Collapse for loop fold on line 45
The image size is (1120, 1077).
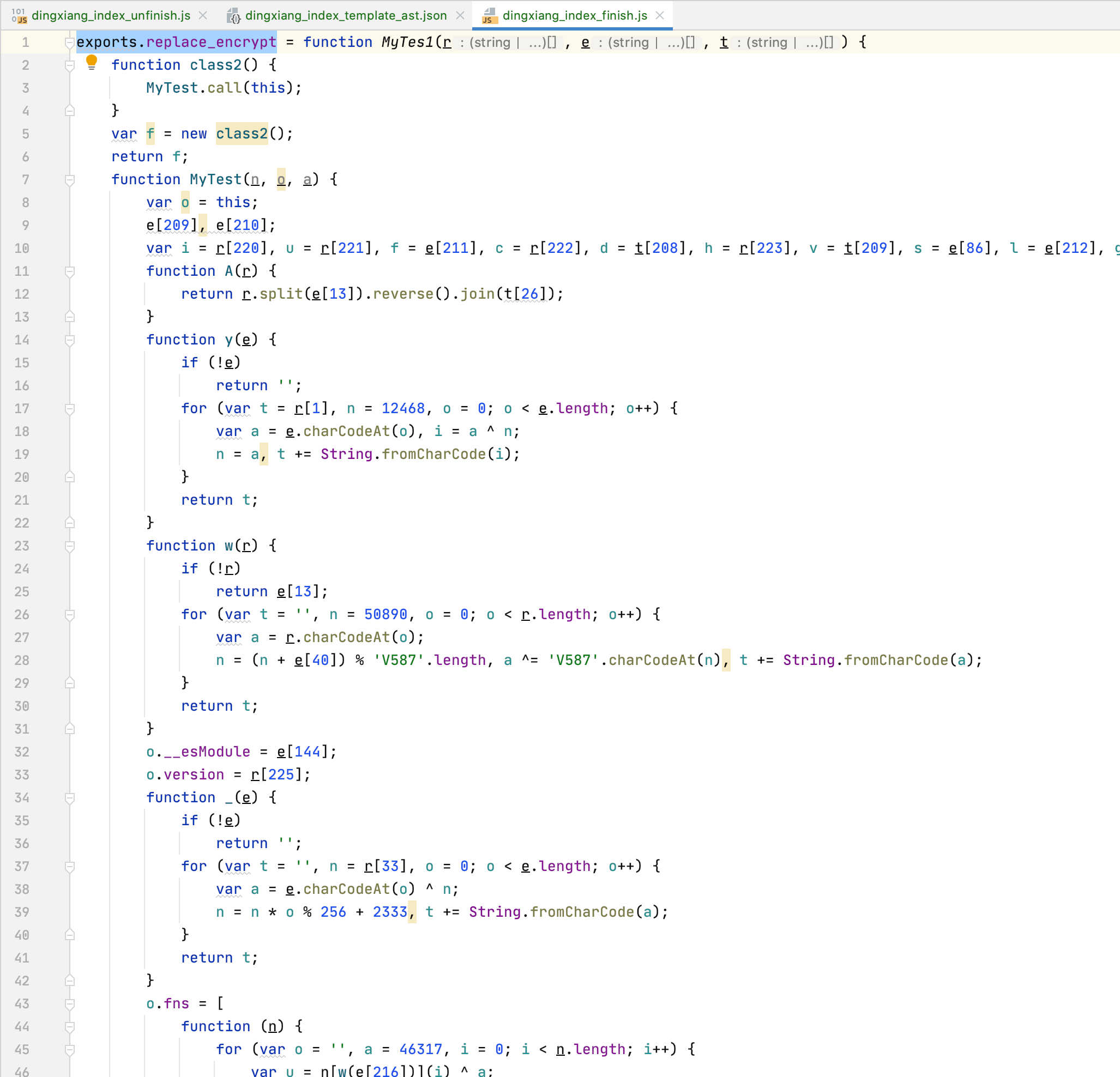tap(70, 1050)
